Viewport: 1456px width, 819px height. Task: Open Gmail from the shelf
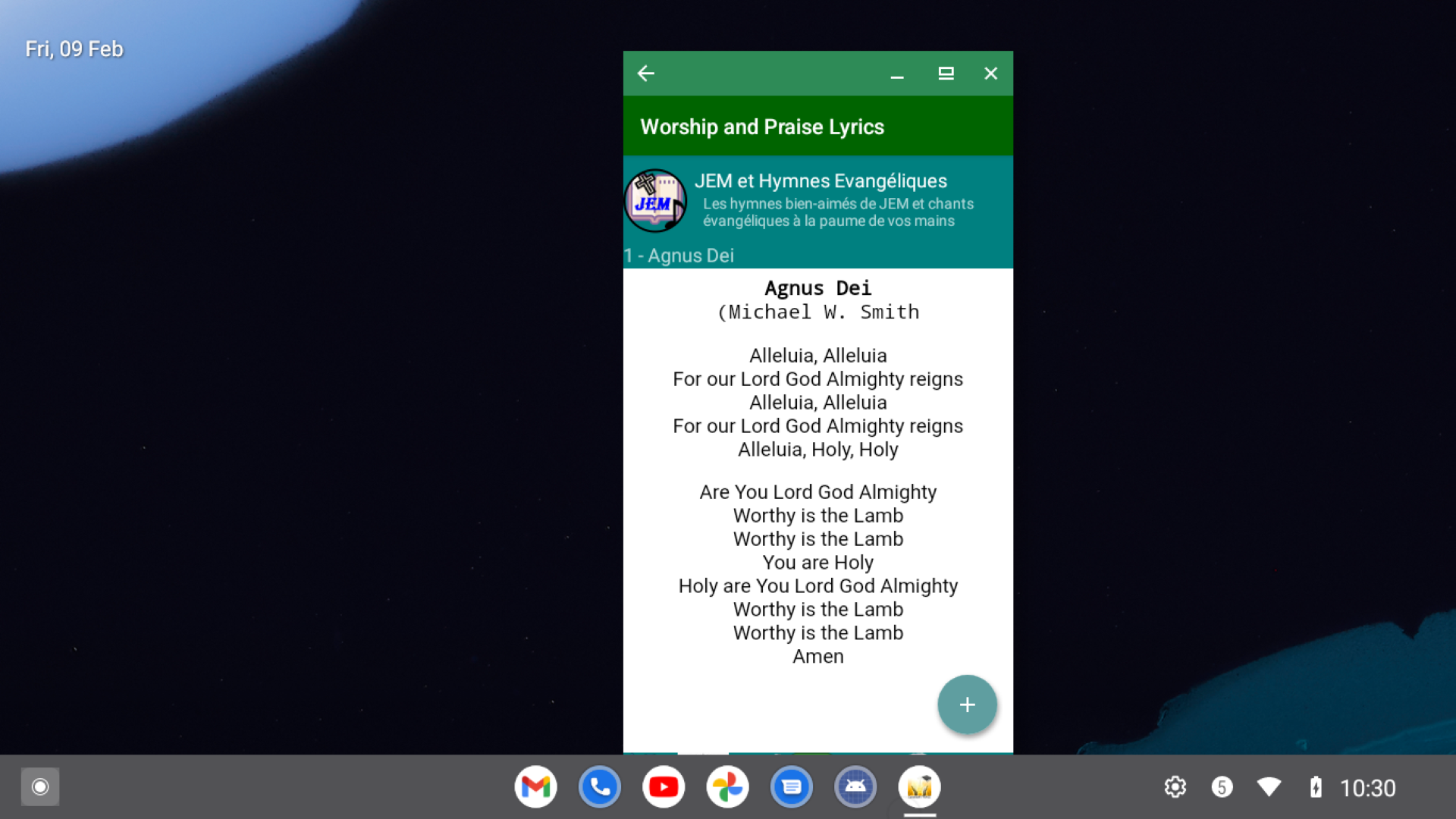tap(535, 787)
